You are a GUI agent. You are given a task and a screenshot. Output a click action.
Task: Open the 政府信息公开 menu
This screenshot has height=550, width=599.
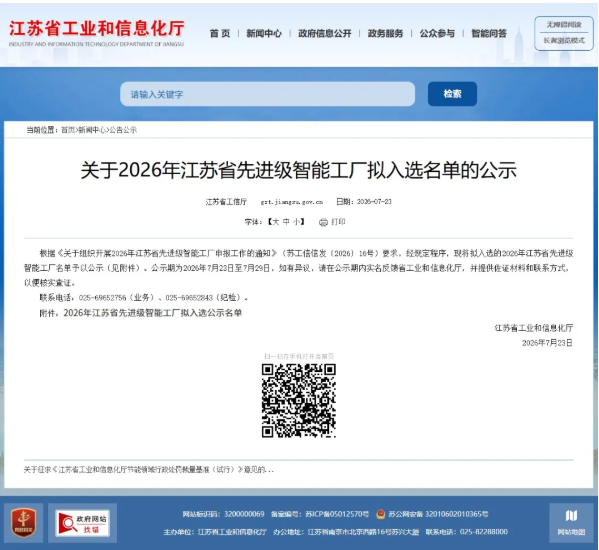pos(324,34)
